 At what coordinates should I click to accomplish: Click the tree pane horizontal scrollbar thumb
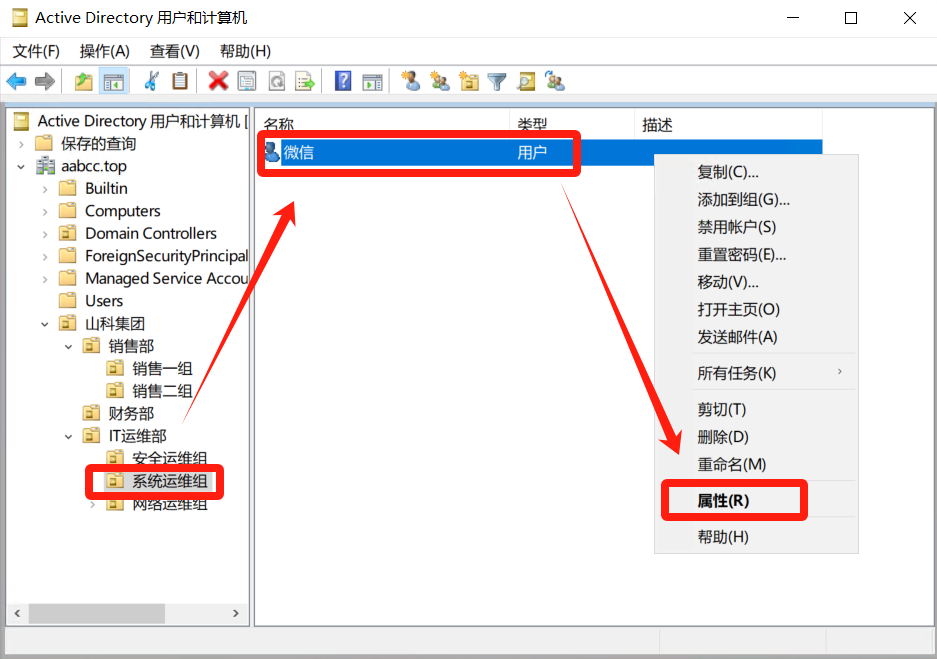(96, 613)
